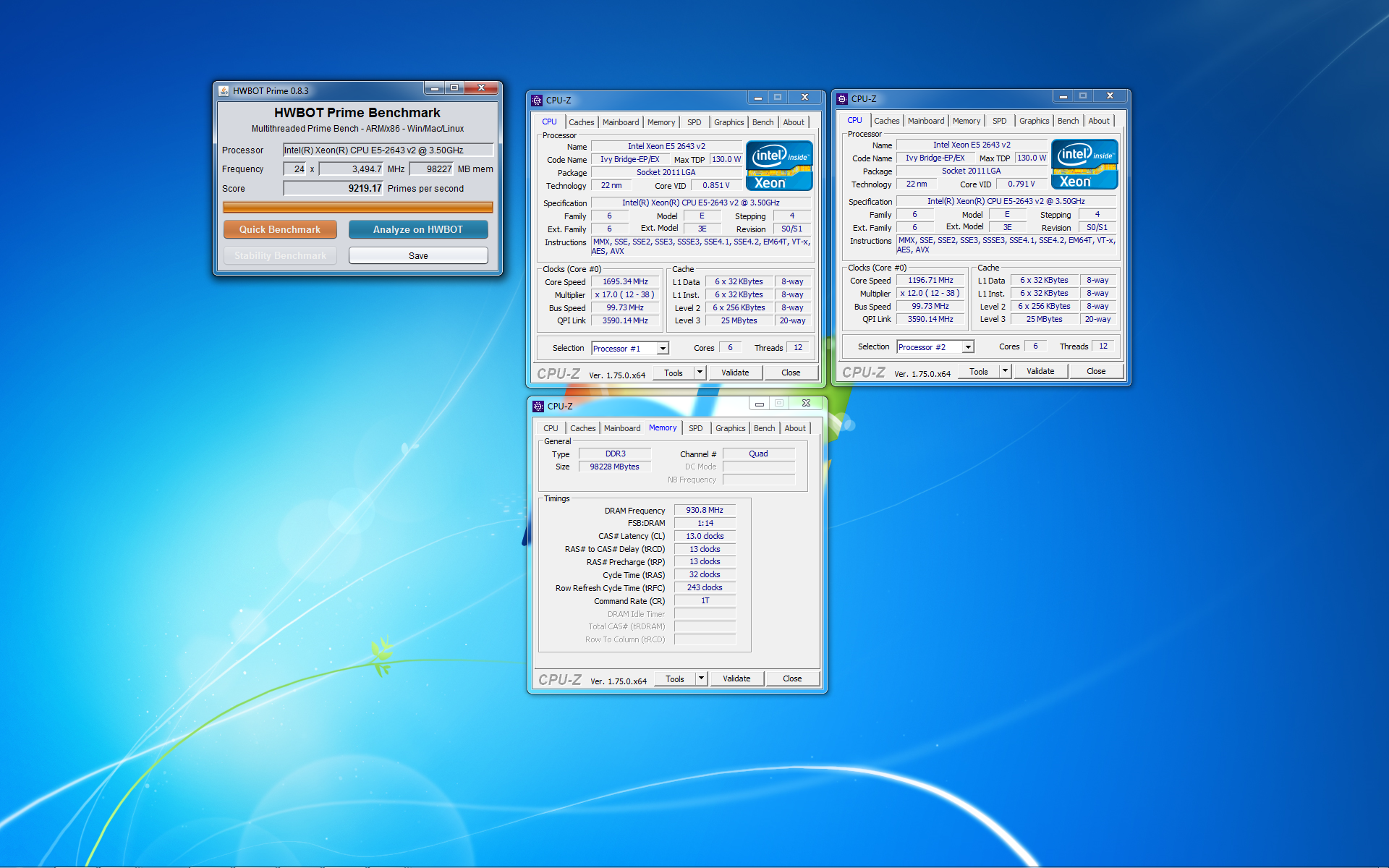The height and width of the screenshot is (868, 1389).
Task: Start the Quick Benchmark in HWBOT Prime
Action: pos(280,229)
